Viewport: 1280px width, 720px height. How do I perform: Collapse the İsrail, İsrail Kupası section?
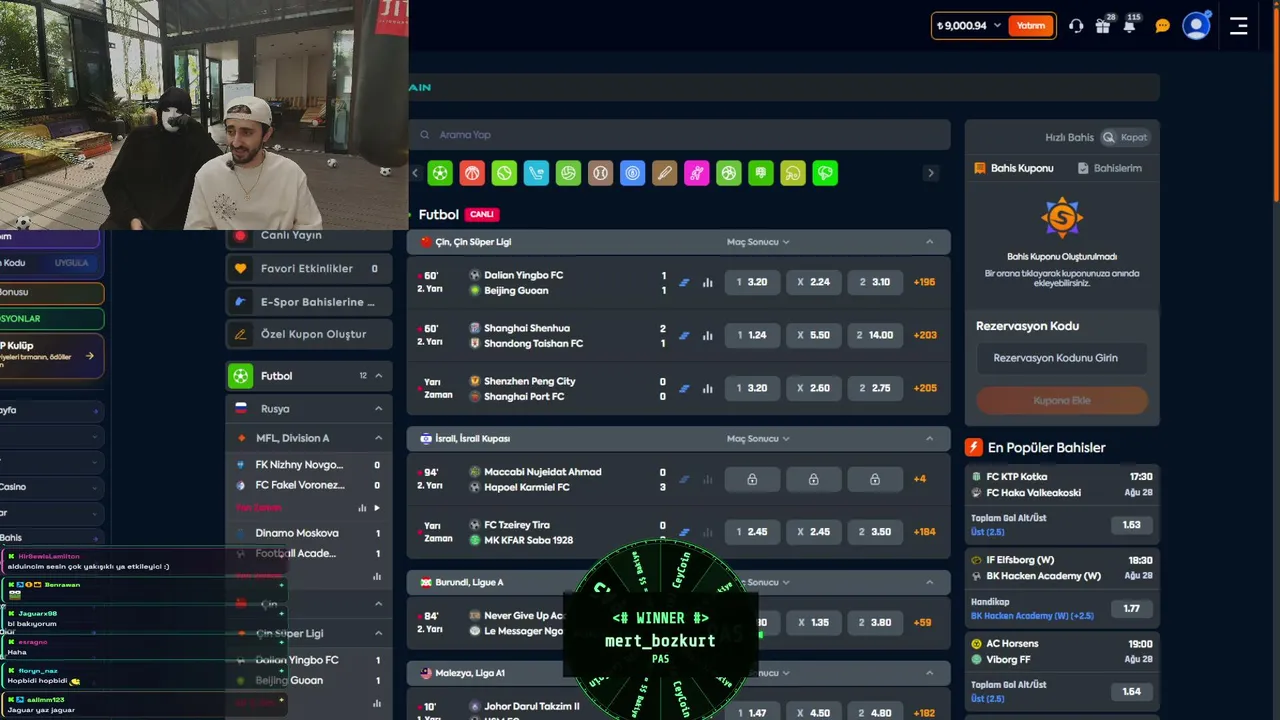(929, 439)
